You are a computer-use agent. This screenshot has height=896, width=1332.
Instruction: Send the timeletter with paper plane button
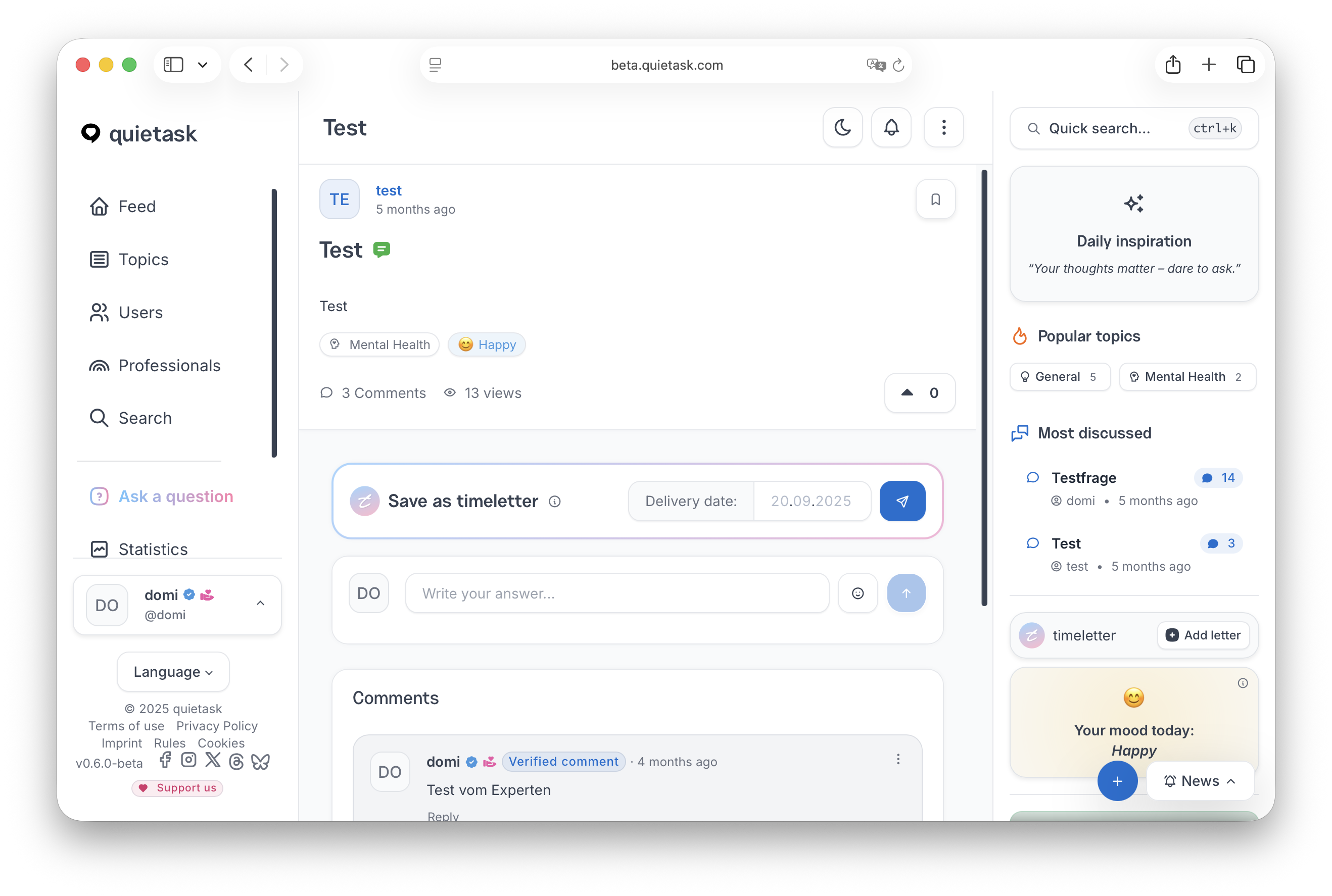[x=902, y=501]
